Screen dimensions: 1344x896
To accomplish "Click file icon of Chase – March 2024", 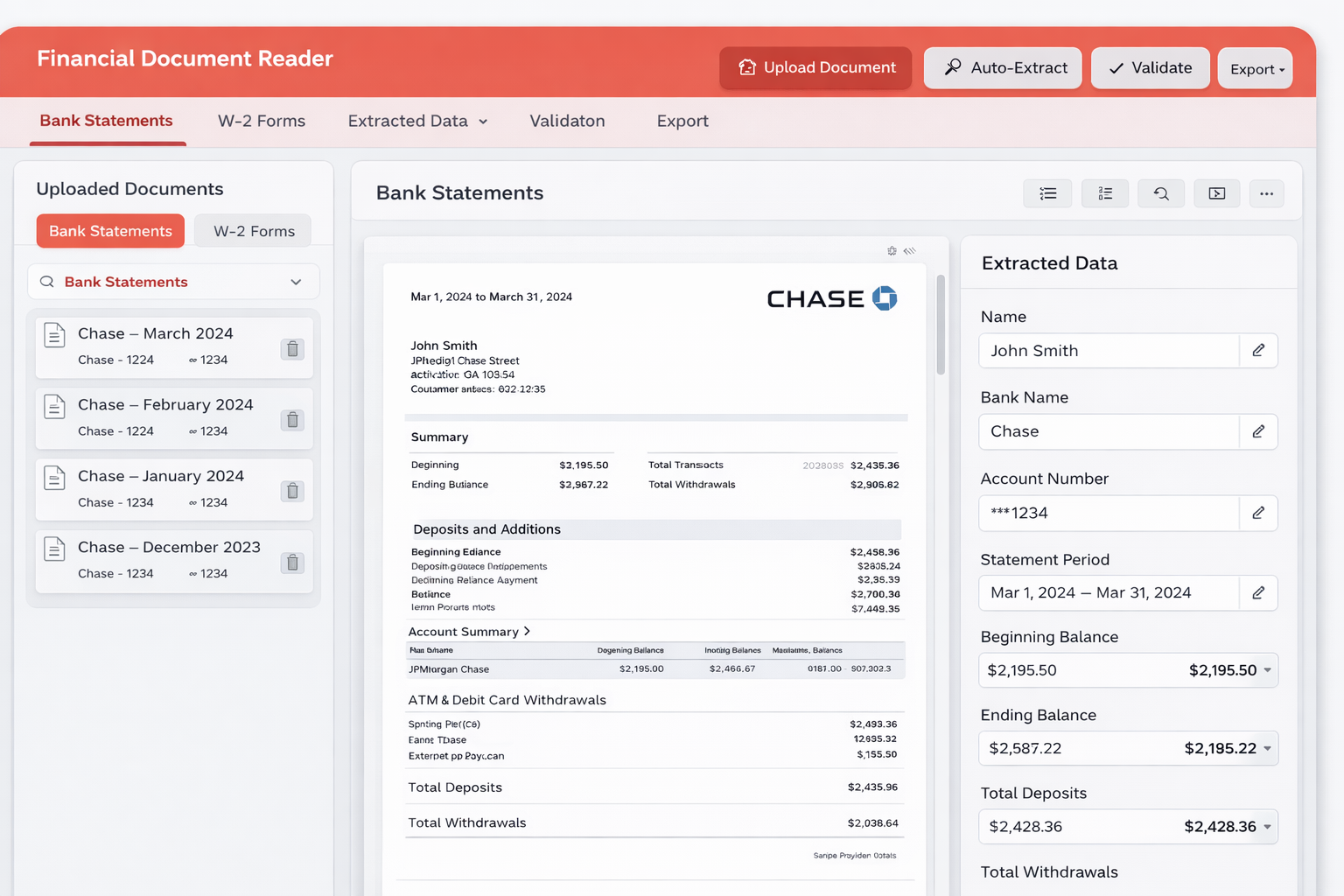I will [55, 335].
